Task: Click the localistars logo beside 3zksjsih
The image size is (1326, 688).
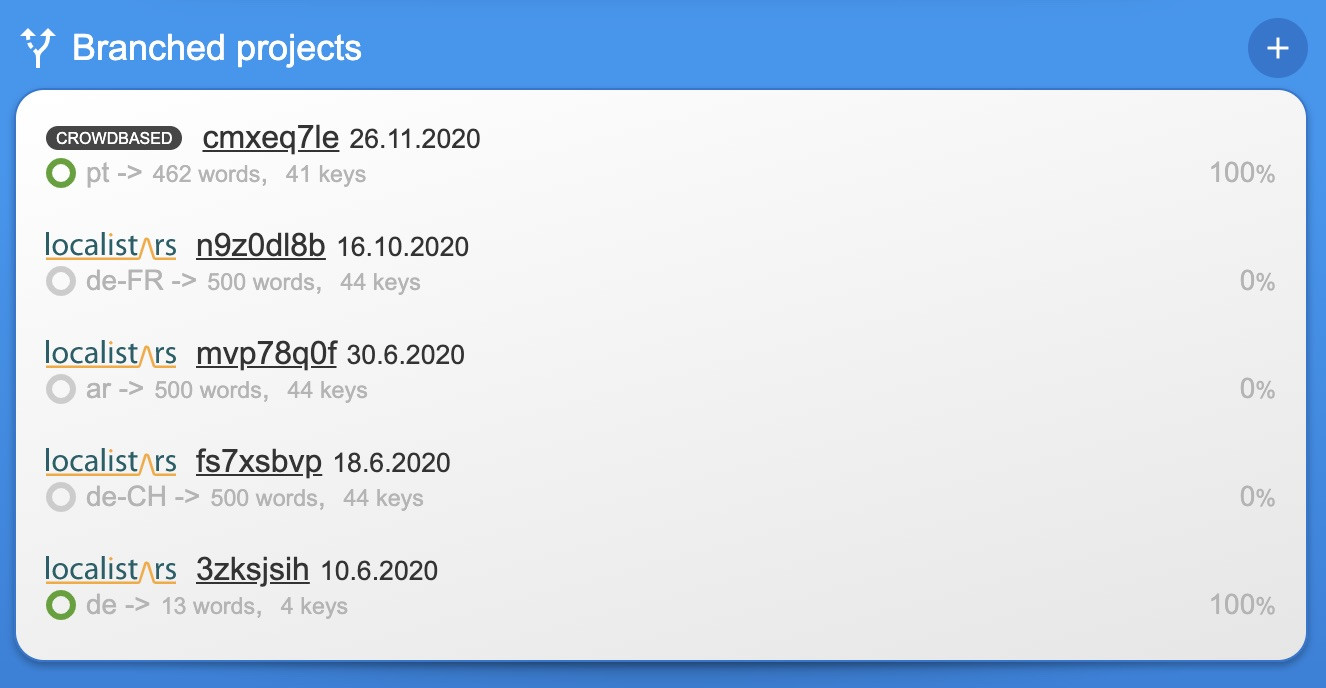Action: (111, 570)
